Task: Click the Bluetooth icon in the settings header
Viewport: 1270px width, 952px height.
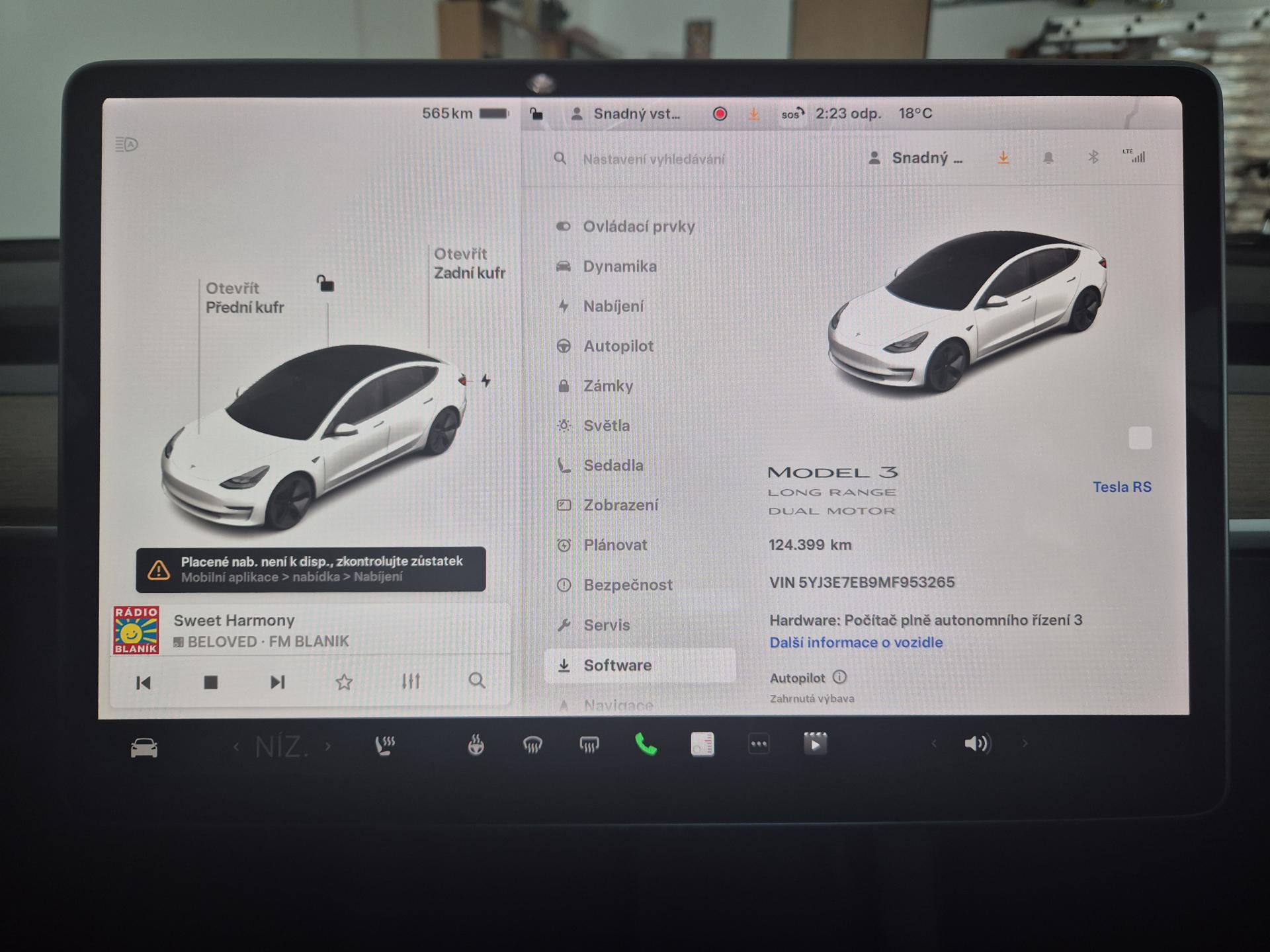Action: (x=1093, y=157)
